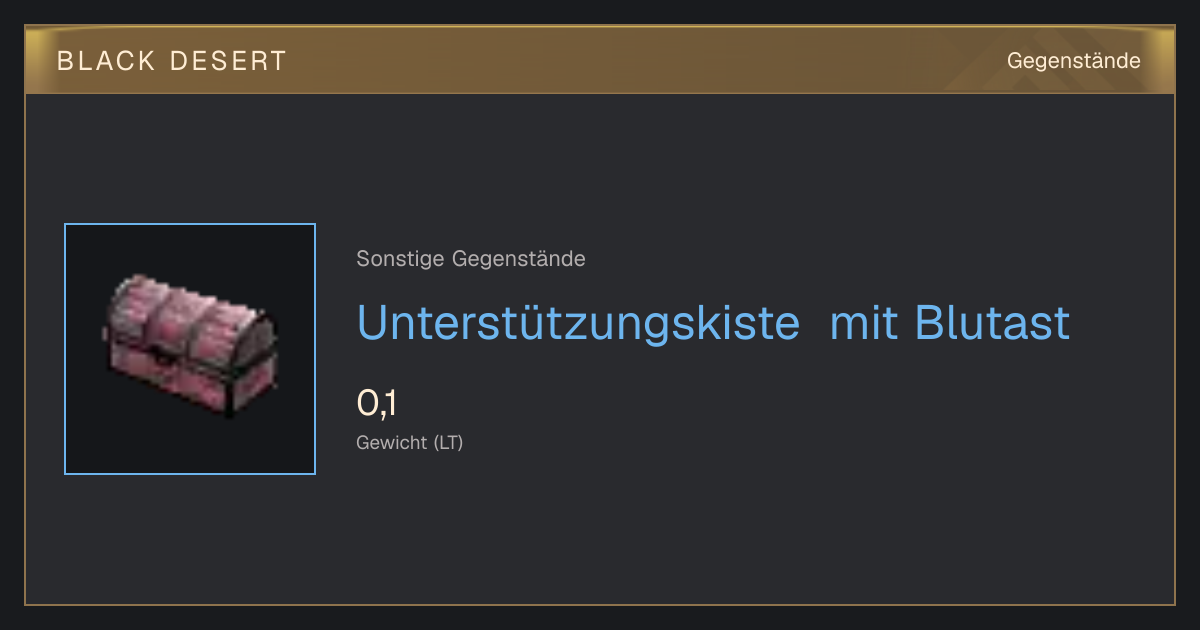This screenshot has height=630, width=1200.
Task: Click the word Blutast in the title
Action: tap(992, 323)
